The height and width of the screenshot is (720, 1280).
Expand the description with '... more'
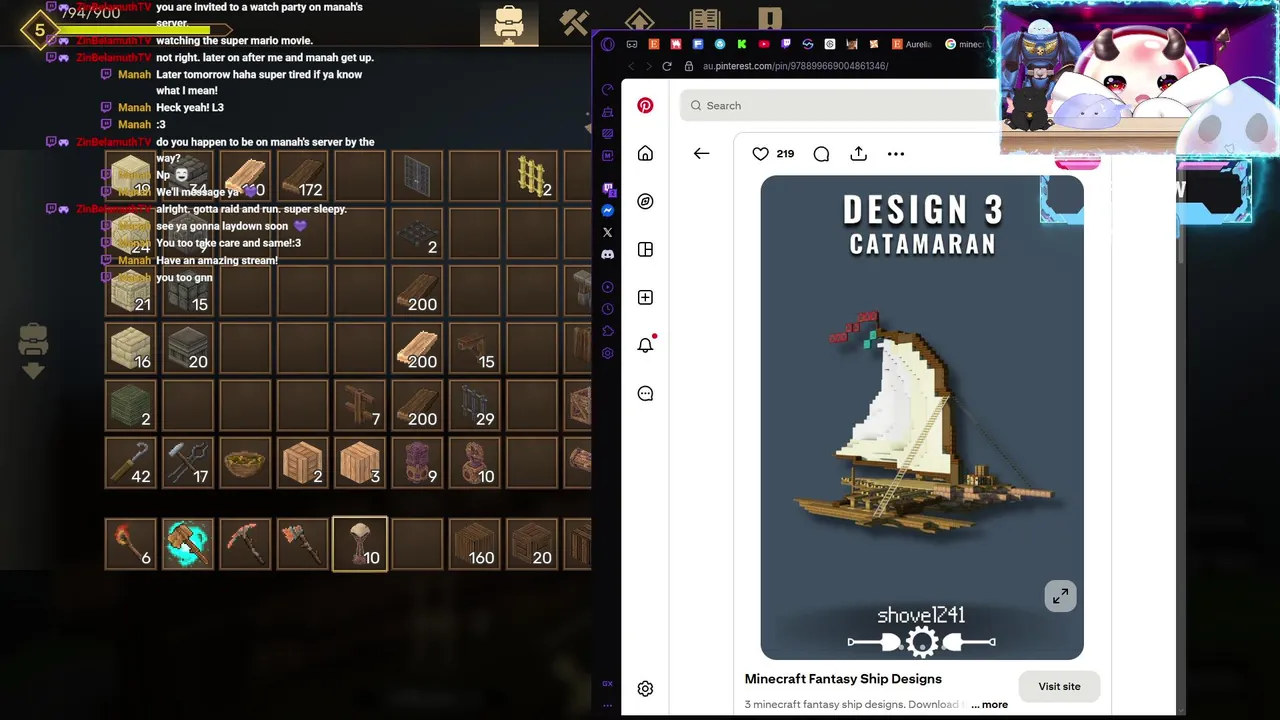989,705
